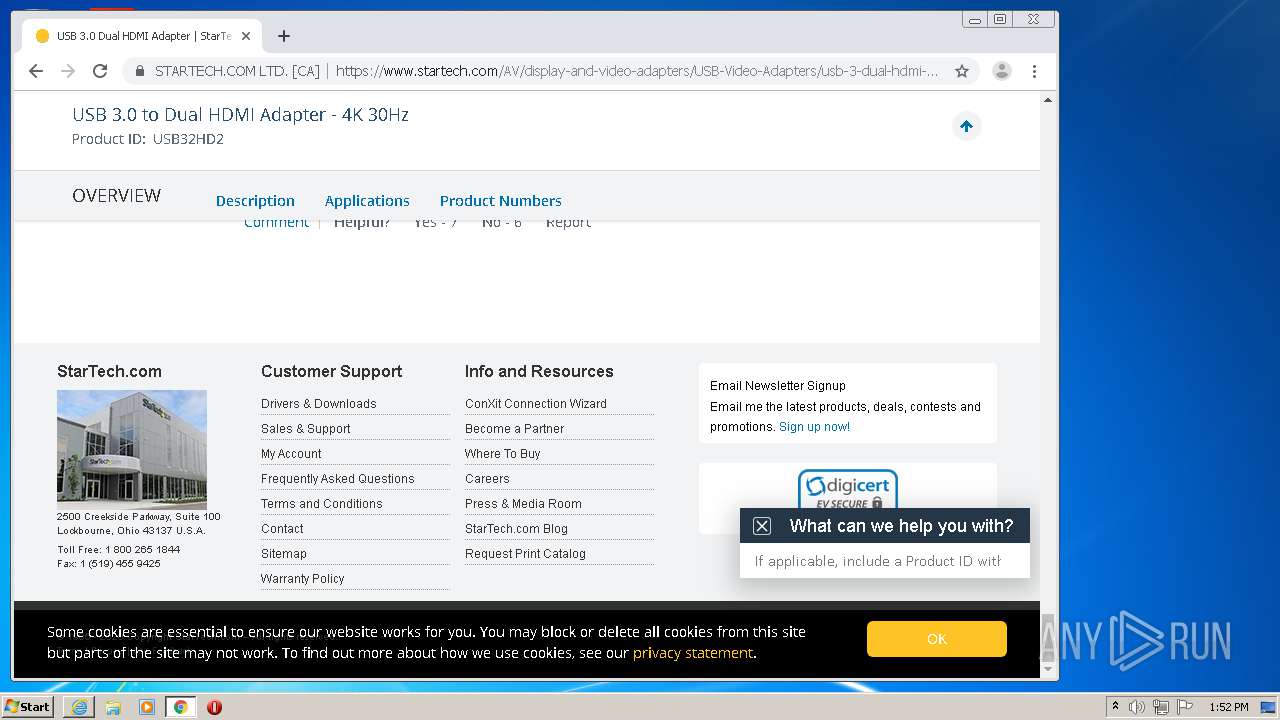
Task: View the Warranty Policy
Action: 303,579
